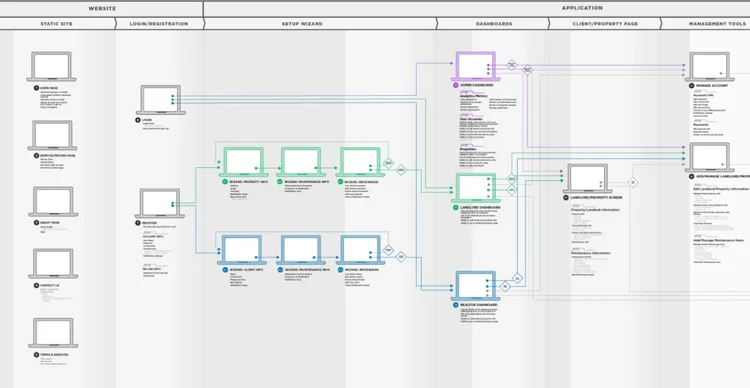The image size is (750, 388).
Task: Click Payments heading under Manage Account
Action: pyautogui.click(x=701, y=124)
